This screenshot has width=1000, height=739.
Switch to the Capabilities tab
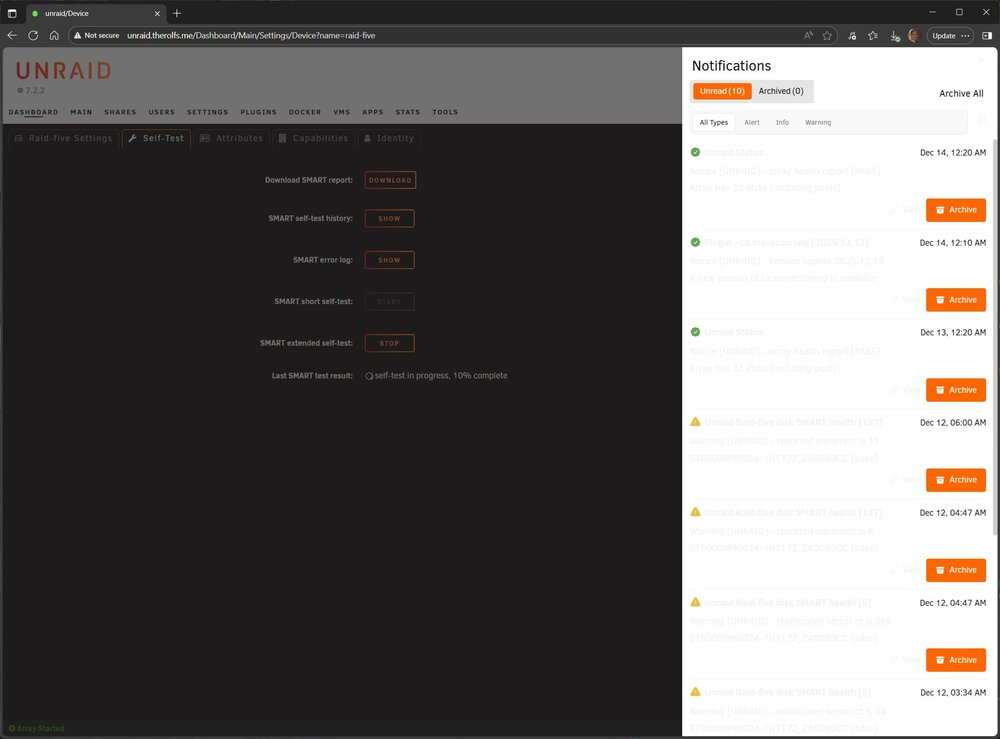(x=314, y=138)
